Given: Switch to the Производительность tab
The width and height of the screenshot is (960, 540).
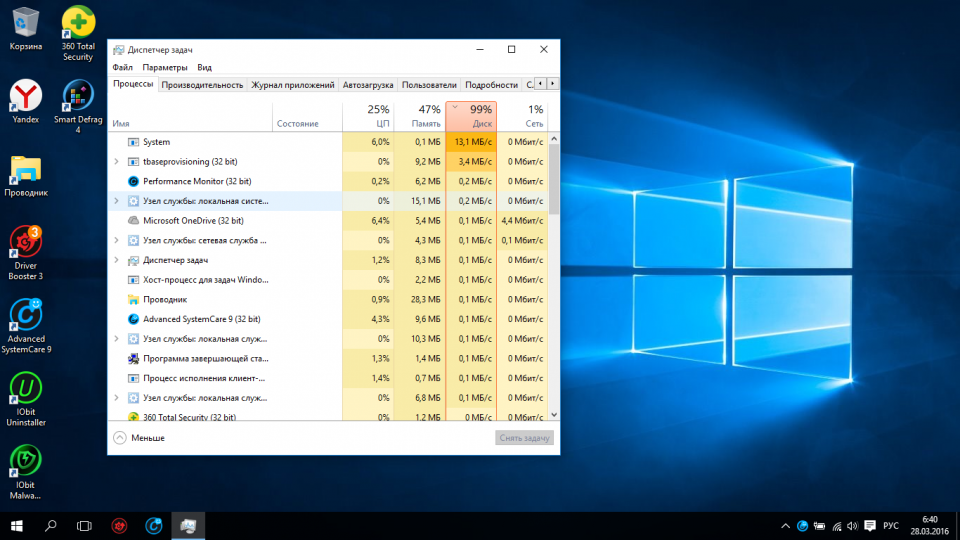Looking at the screenshot, I should (202, 85).
